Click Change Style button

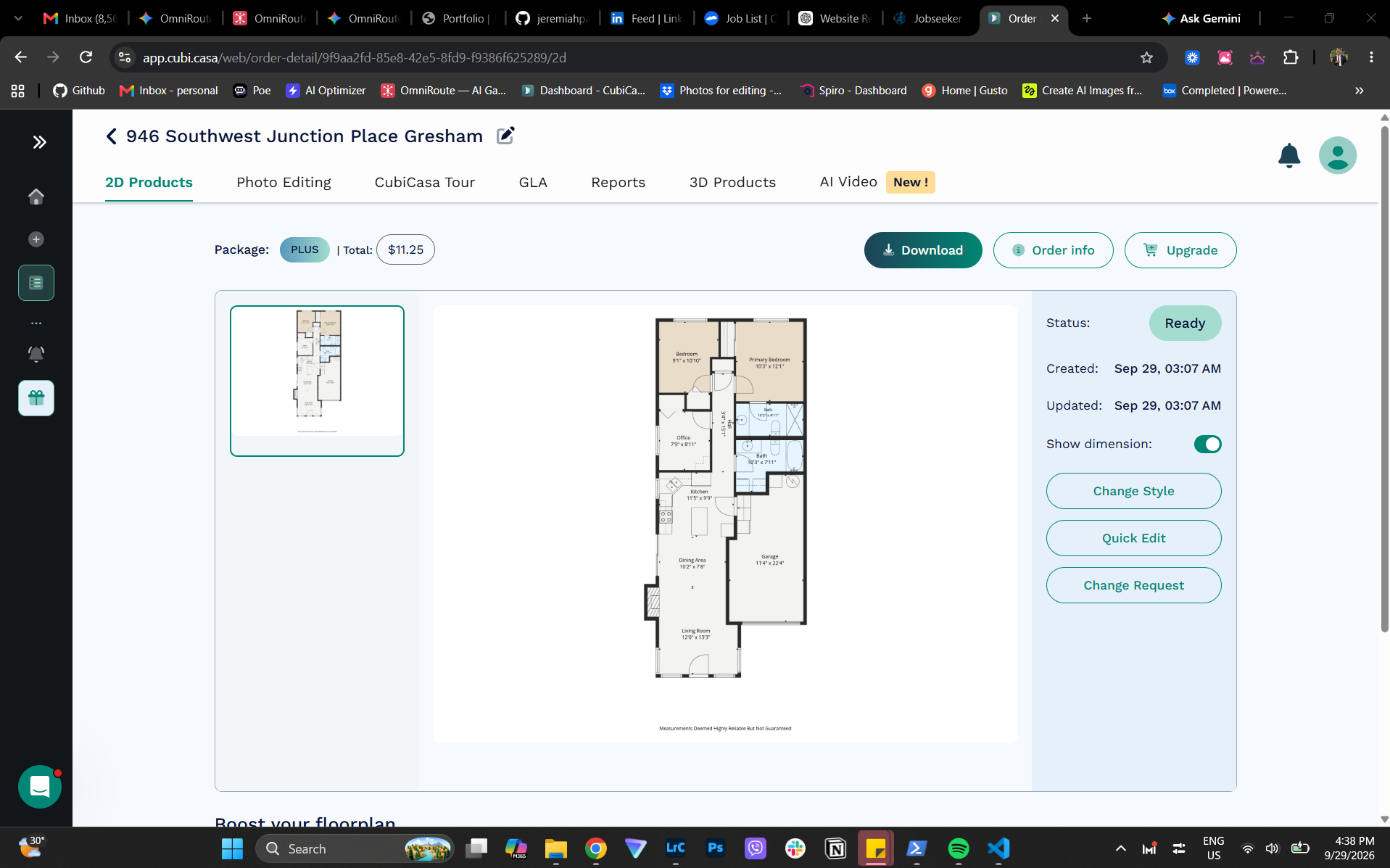(1133, 491)
